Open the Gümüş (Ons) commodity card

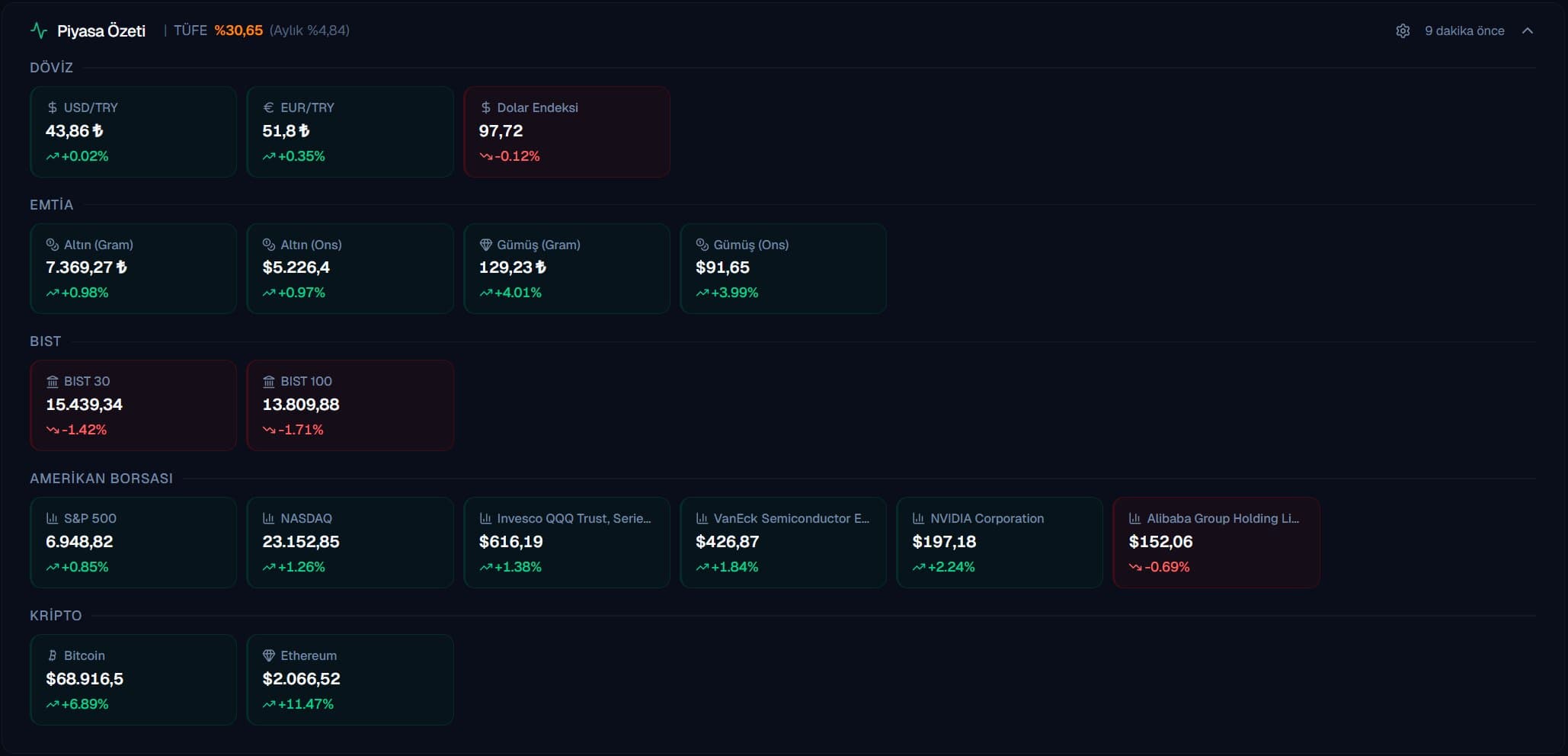point(782,268)
